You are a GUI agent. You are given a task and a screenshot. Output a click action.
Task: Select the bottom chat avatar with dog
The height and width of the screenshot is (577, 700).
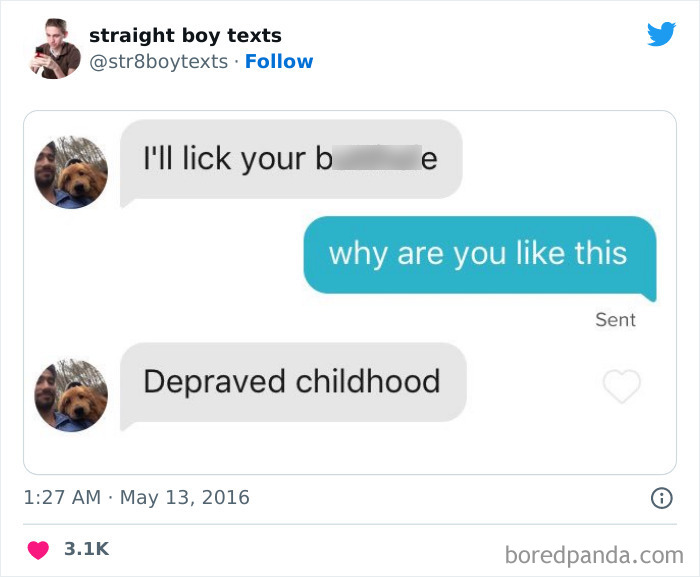(71, 395)
